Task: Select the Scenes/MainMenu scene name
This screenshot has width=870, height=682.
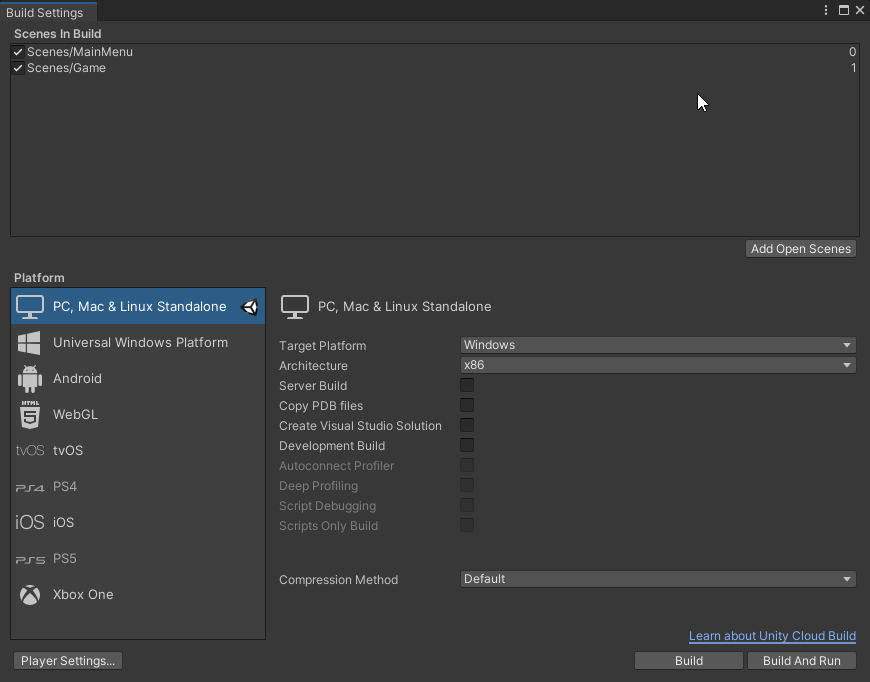Action: pyautogui.click(x=80, y=52)
